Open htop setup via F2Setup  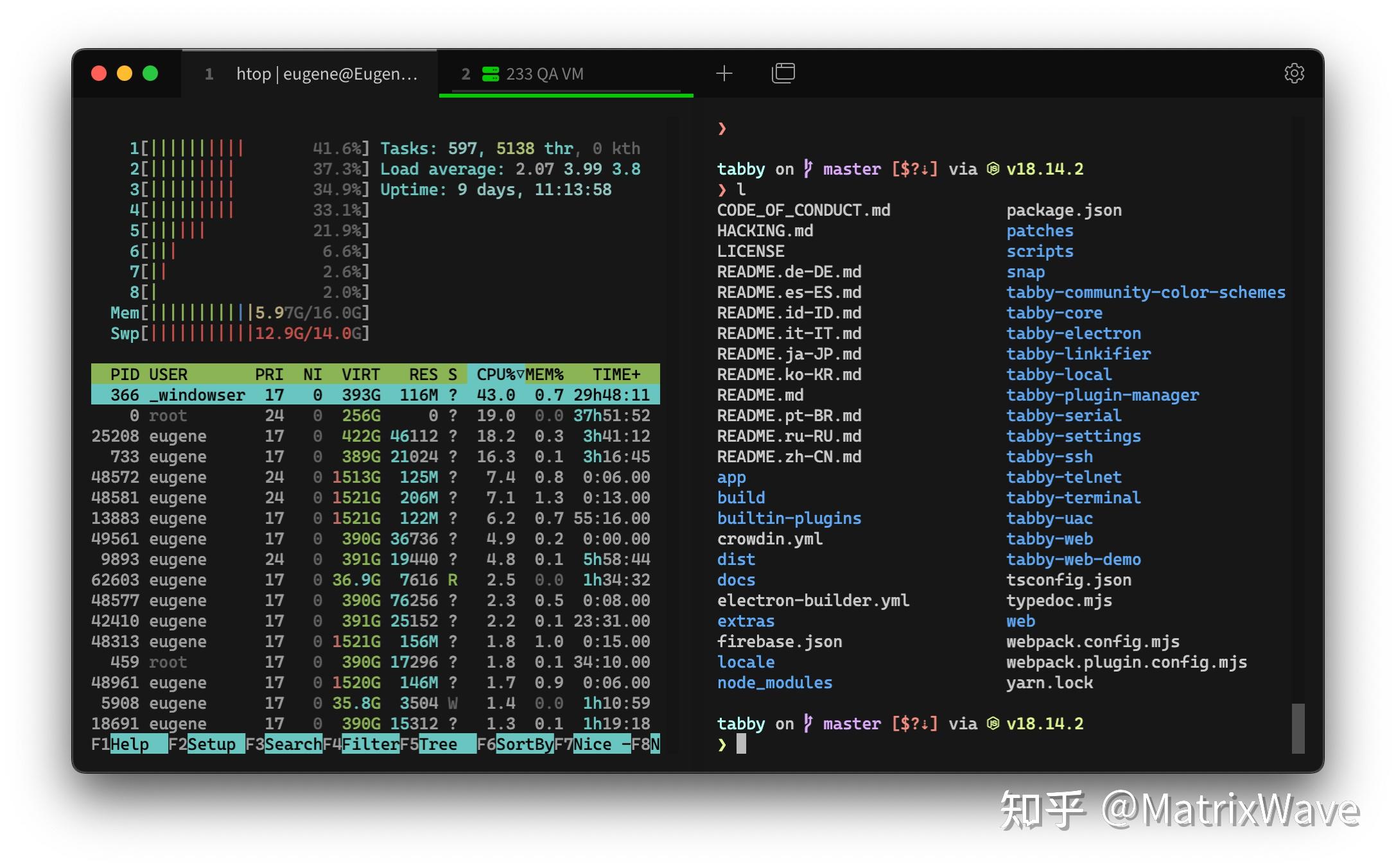click(205, 743)
